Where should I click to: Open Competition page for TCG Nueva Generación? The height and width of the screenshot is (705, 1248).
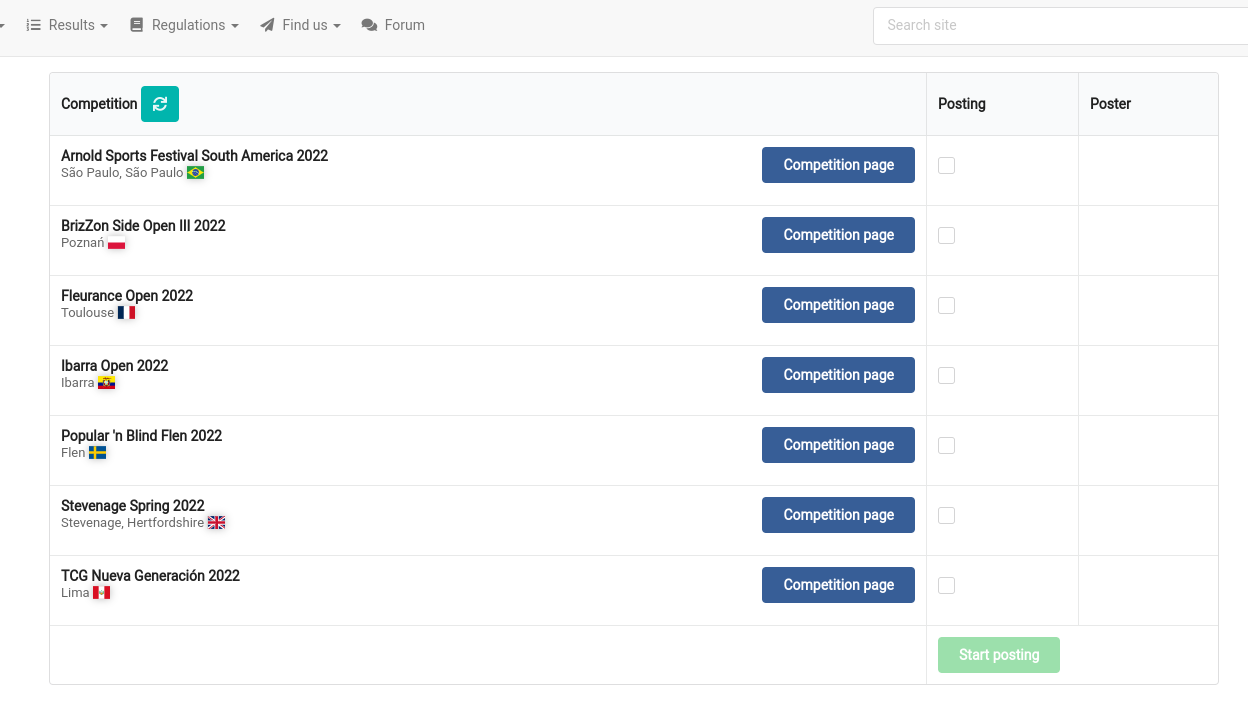[838, 585]
